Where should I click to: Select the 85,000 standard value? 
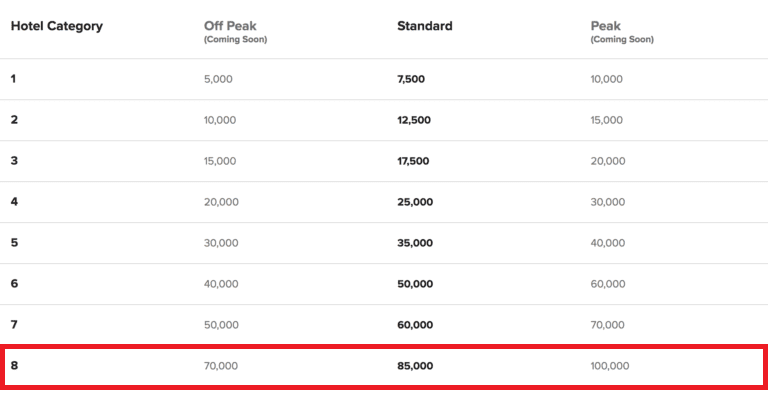(x=415, y=366)
